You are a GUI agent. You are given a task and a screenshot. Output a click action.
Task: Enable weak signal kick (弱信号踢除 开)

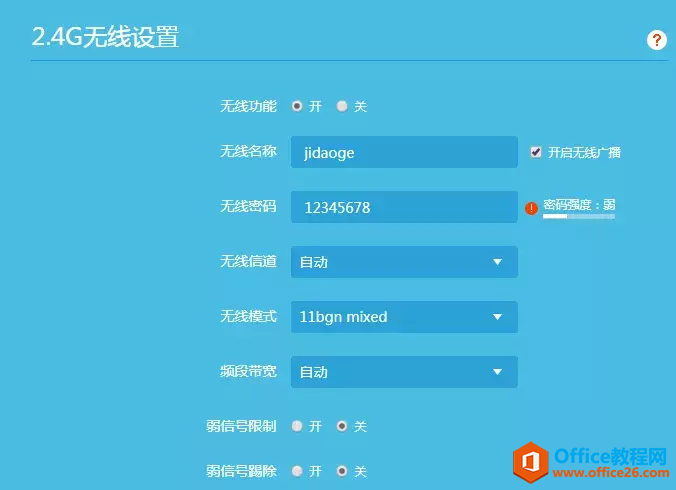pyautogui.click(x=297, y=471)
